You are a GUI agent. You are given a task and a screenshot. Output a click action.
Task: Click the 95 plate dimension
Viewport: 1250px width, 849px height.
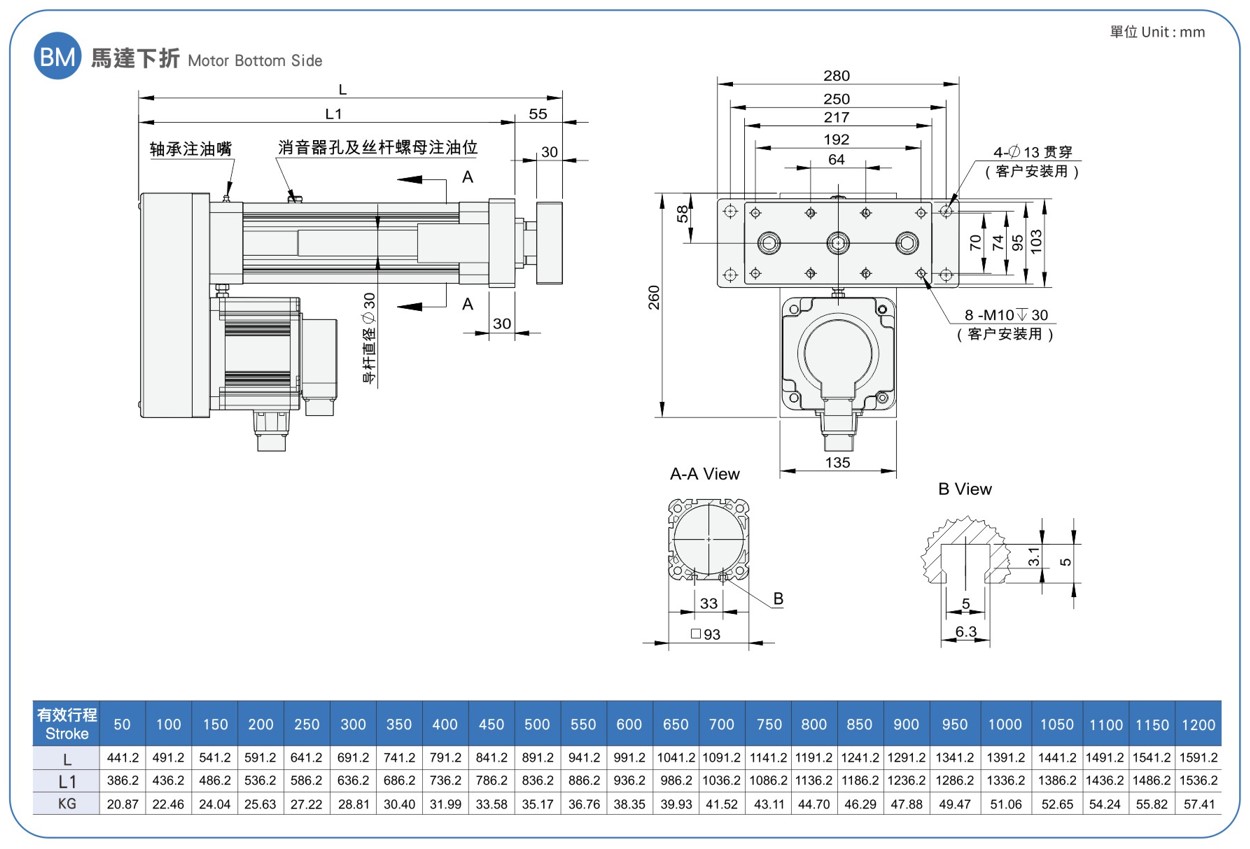[1016, 241]
